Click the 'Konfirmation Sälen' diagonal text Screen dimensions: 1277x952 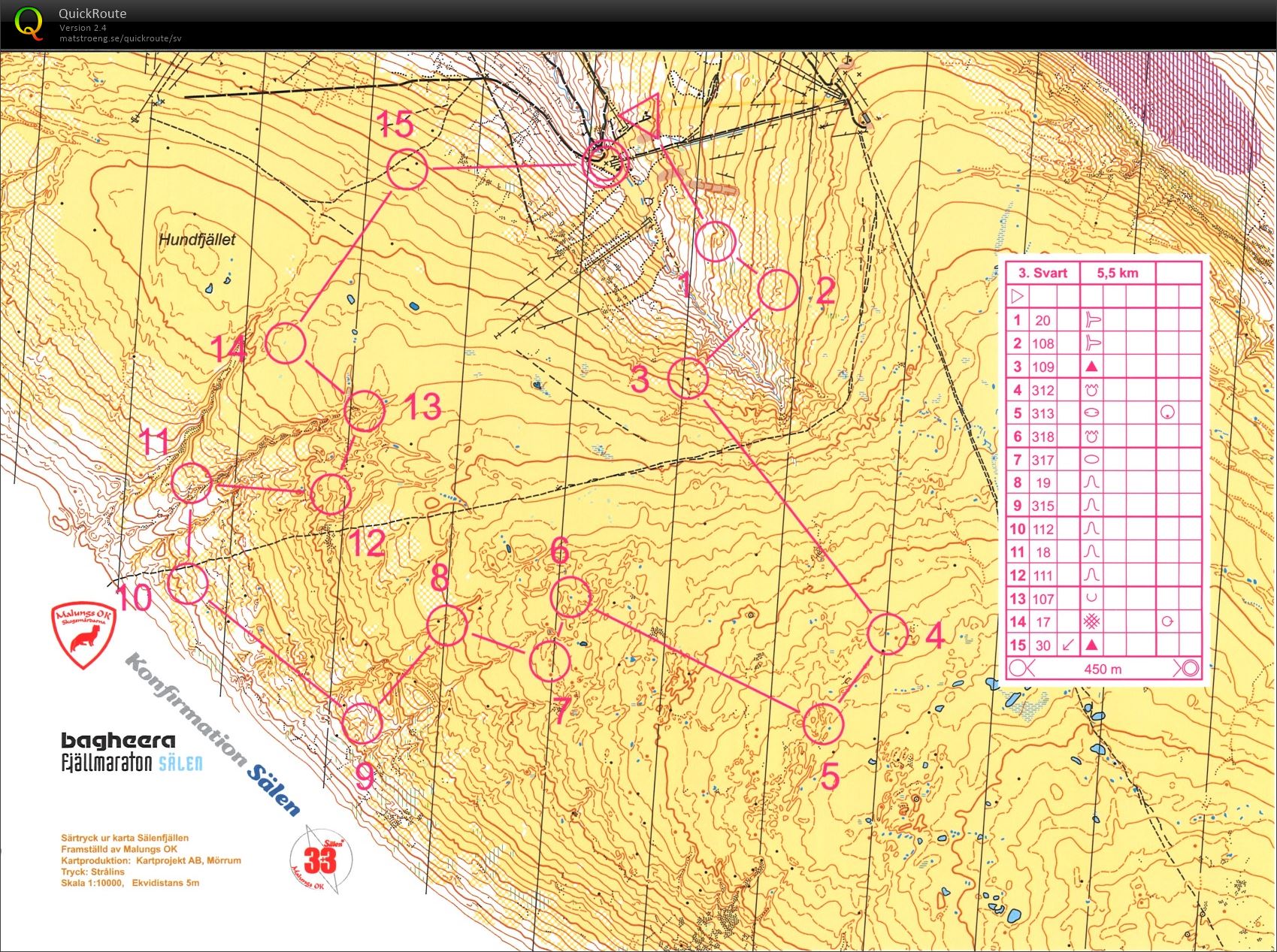(213, 735)
